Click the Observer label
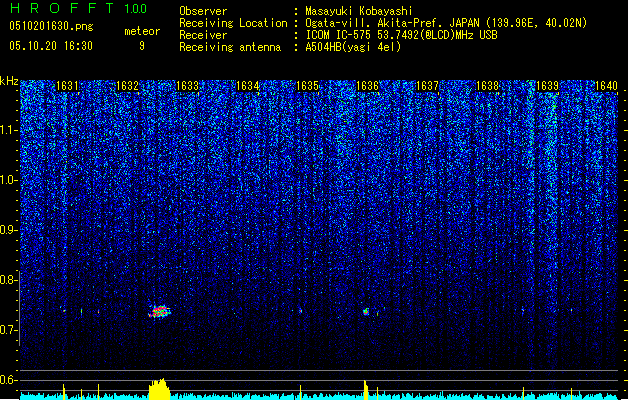629x400 pixels. (x=203, y=11)
